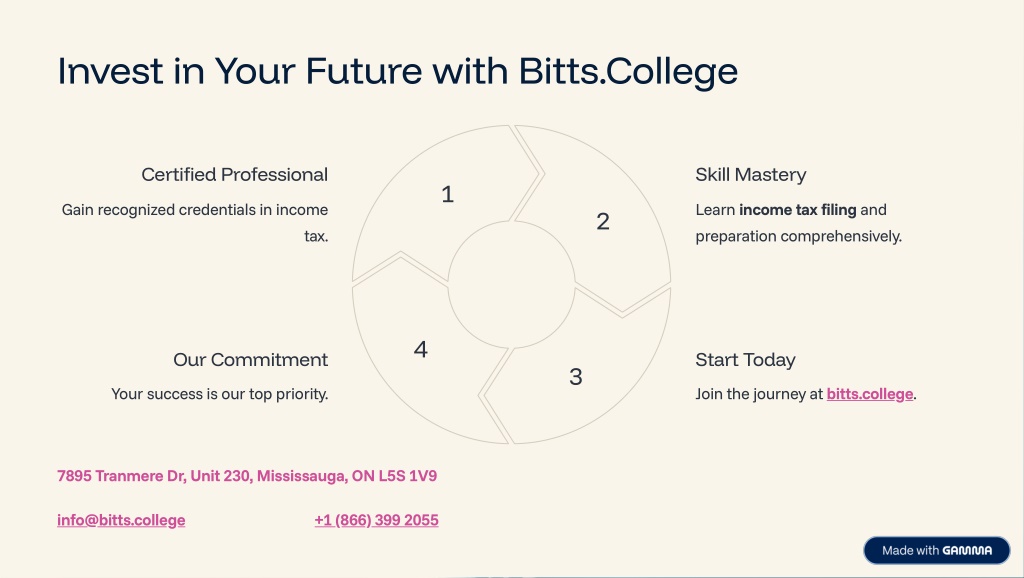
Task: Click the Invest in Your Future title
Action: click(x=398, y=71)
